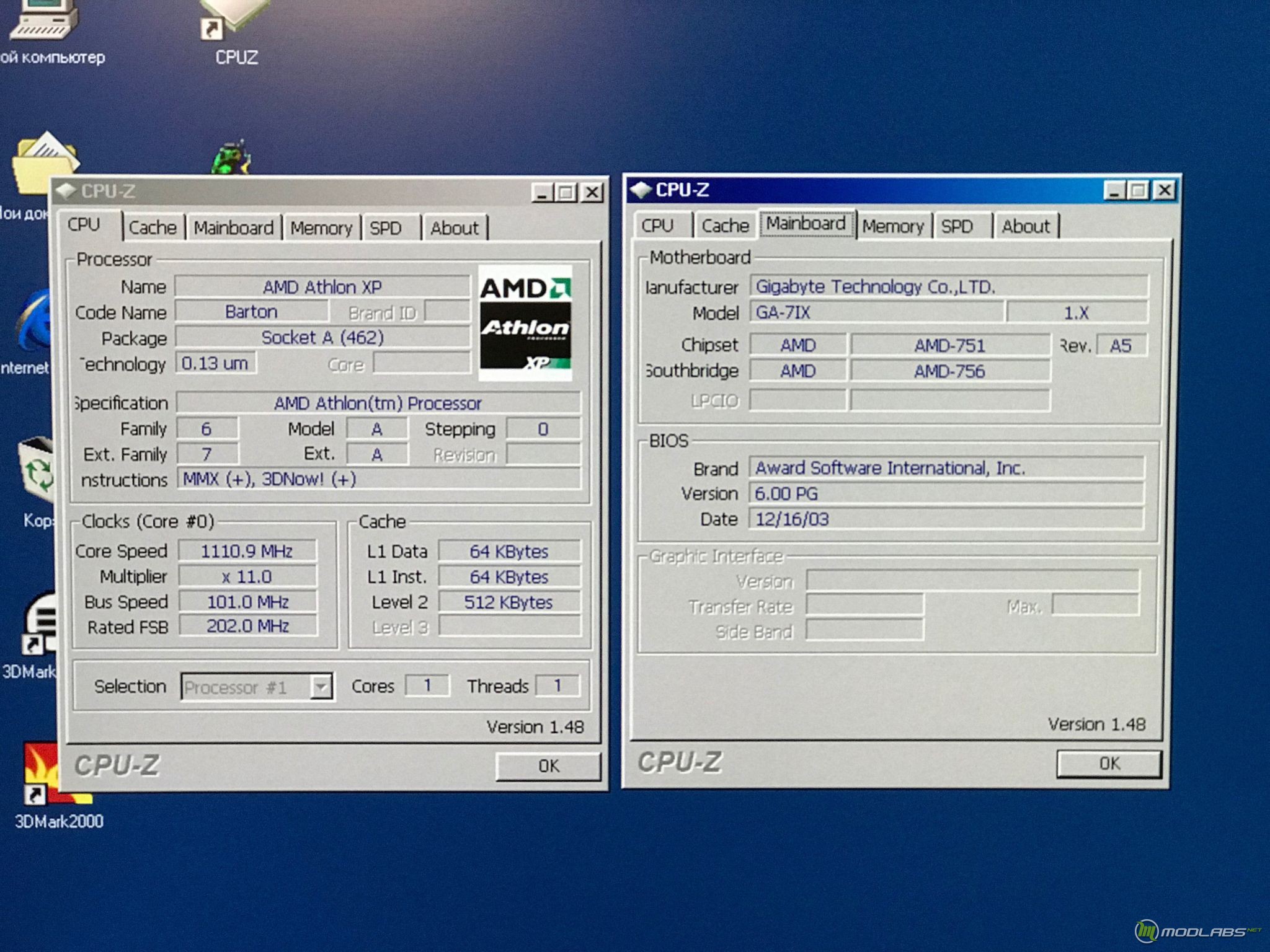The height and width of the screenshot is (952, 1270).
Task: Click the Core Speed value '1110.9 MHz'
Action: 247,551
